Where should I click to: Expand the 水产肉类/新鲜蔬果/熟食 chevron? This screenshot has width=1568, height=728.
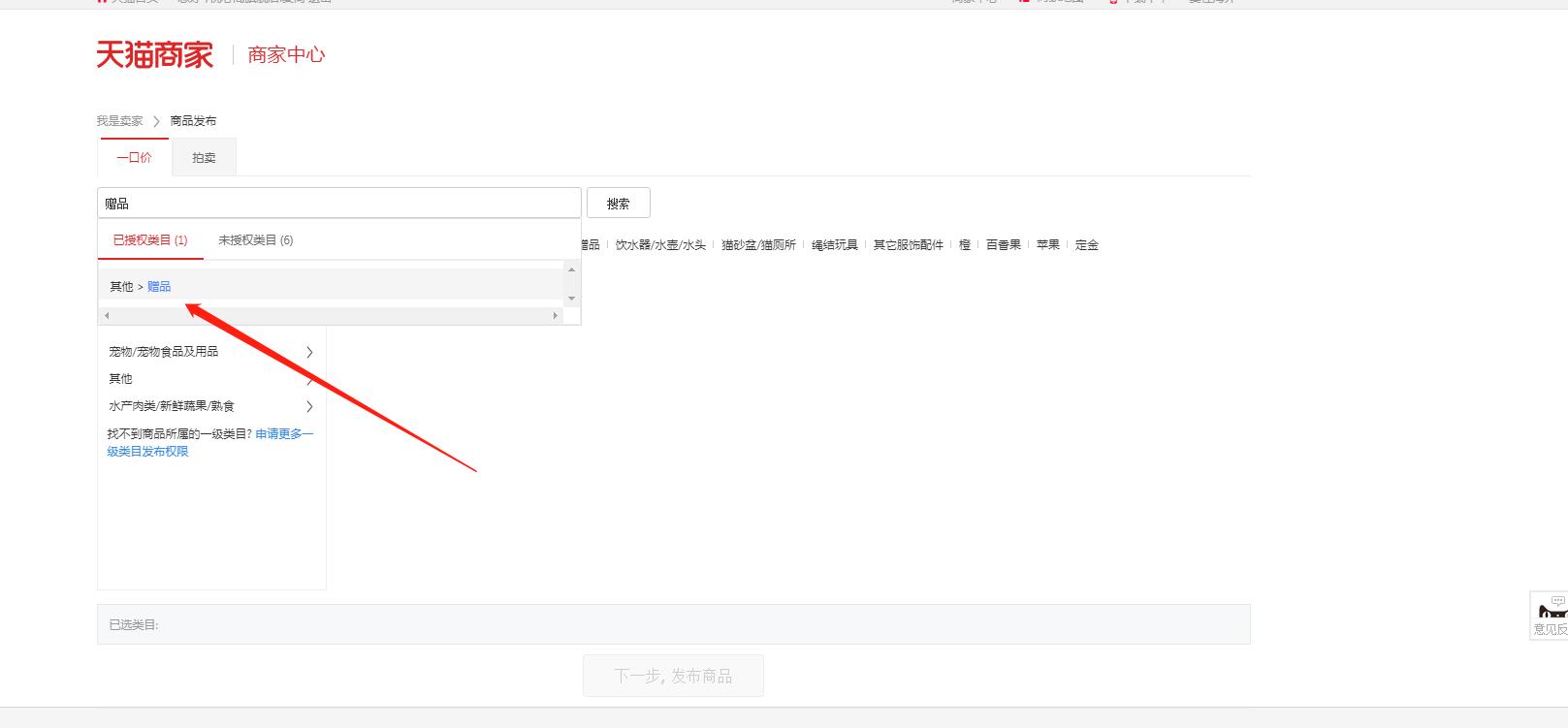(309, 406)
